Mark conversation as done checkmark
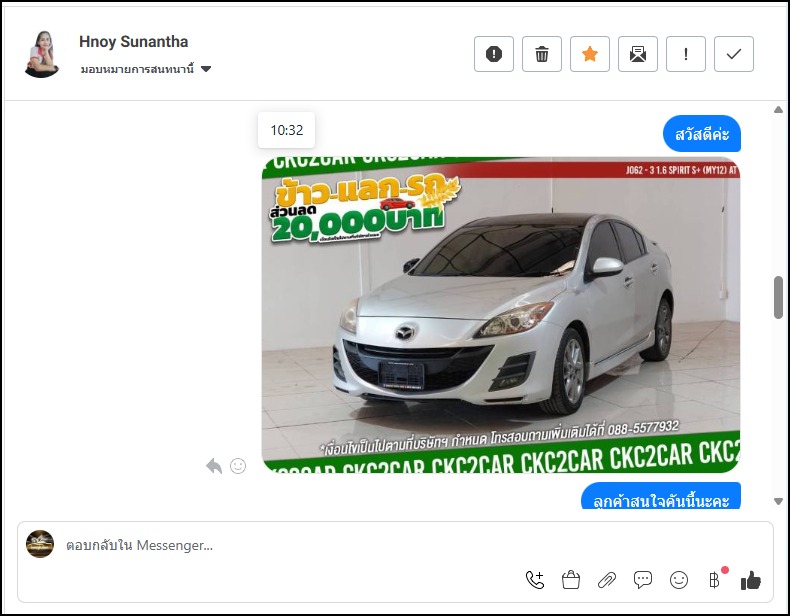790x616 pixels. (x=734, y=54)
